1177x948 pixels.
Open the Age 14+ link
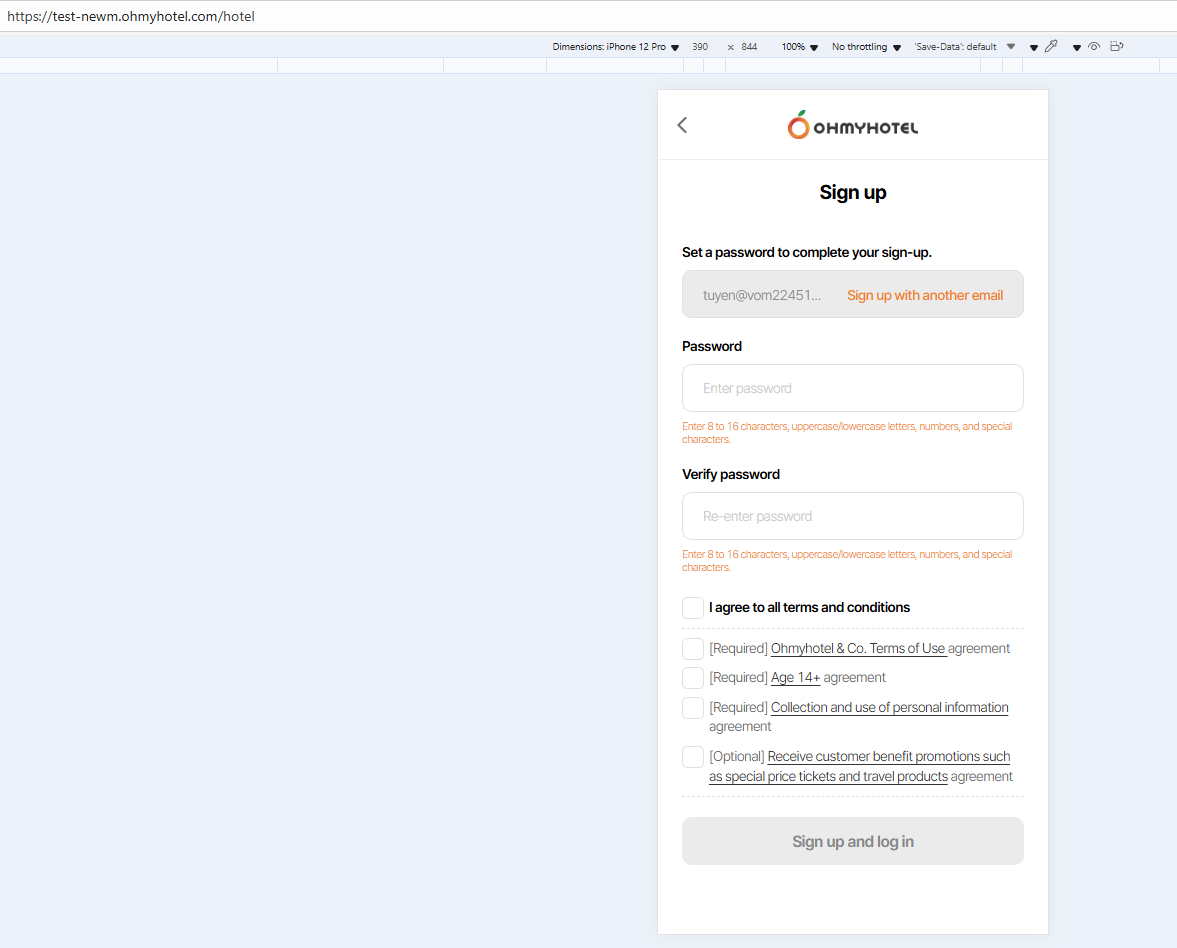tap(796, 678)
